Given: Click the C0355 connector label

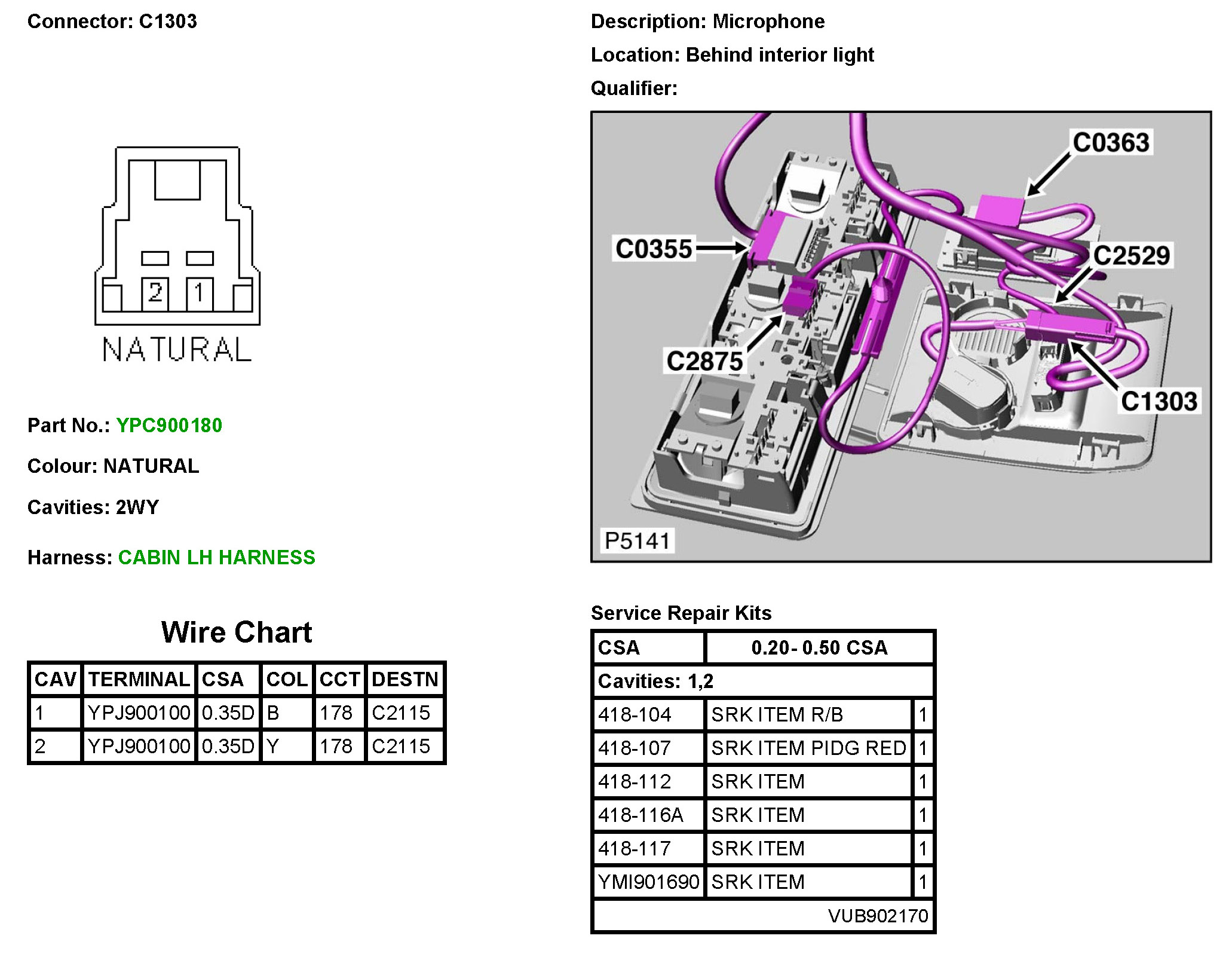Looking at the screenshot, I should pos(654,249).
